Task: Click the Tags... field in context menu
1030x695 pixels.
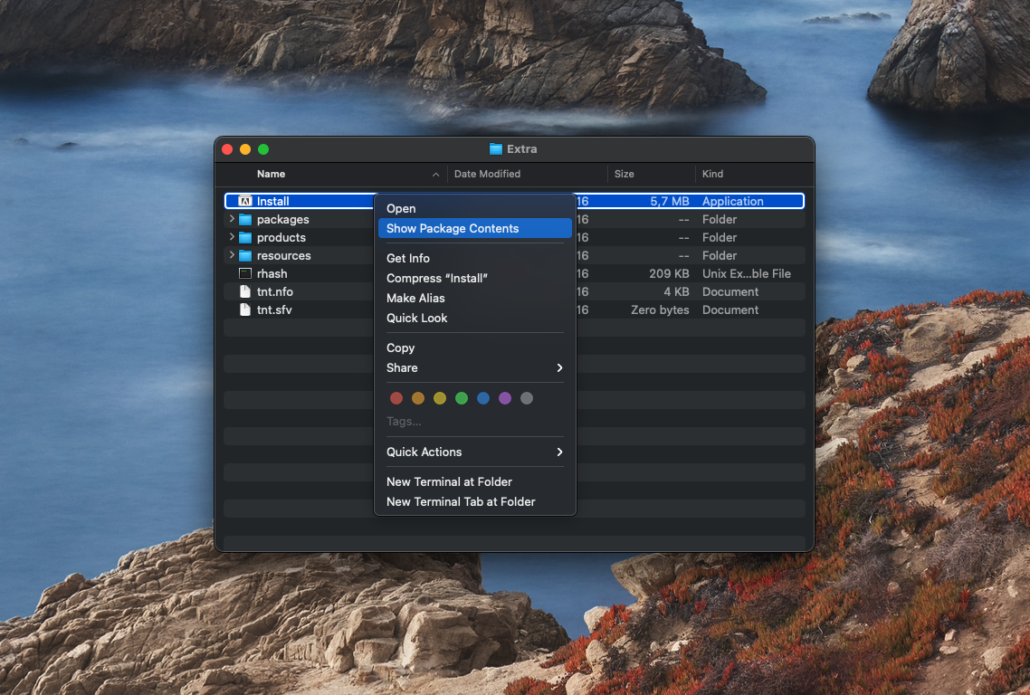Action: coord(404,421)
